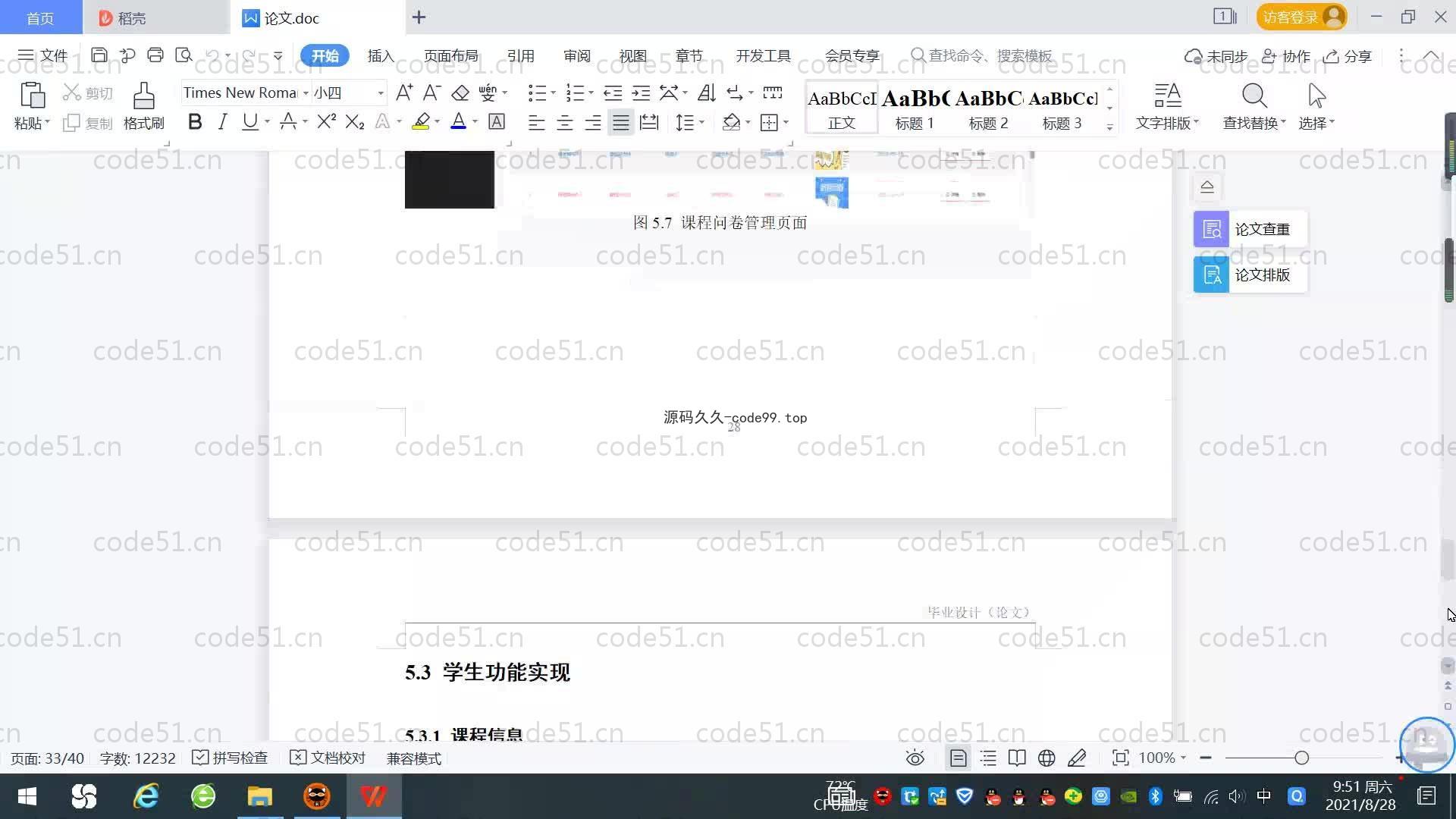Click 未同步 sync status button

[1216, 56]
